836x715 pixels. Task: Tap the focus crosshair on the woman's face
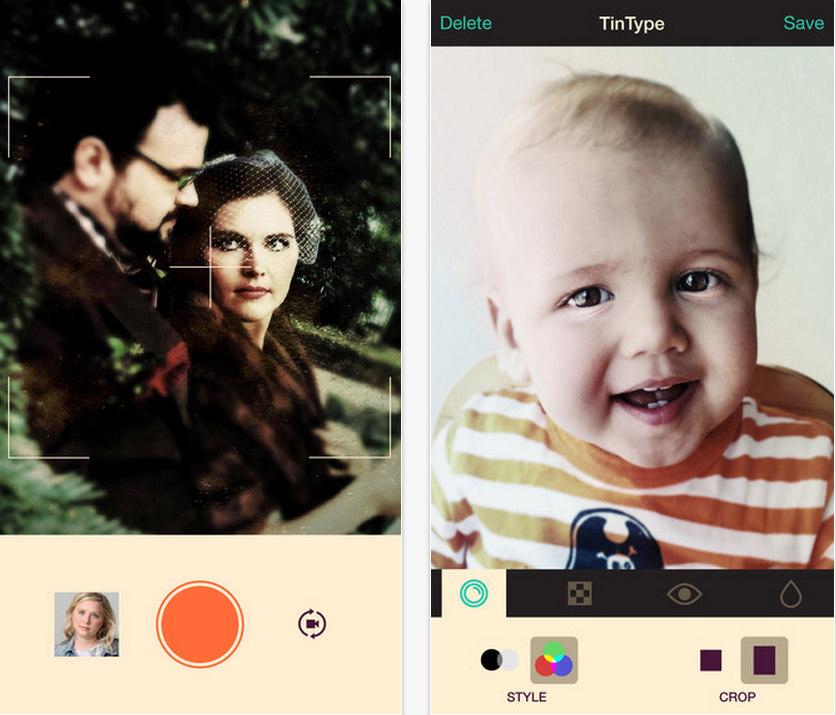[211, 267]
